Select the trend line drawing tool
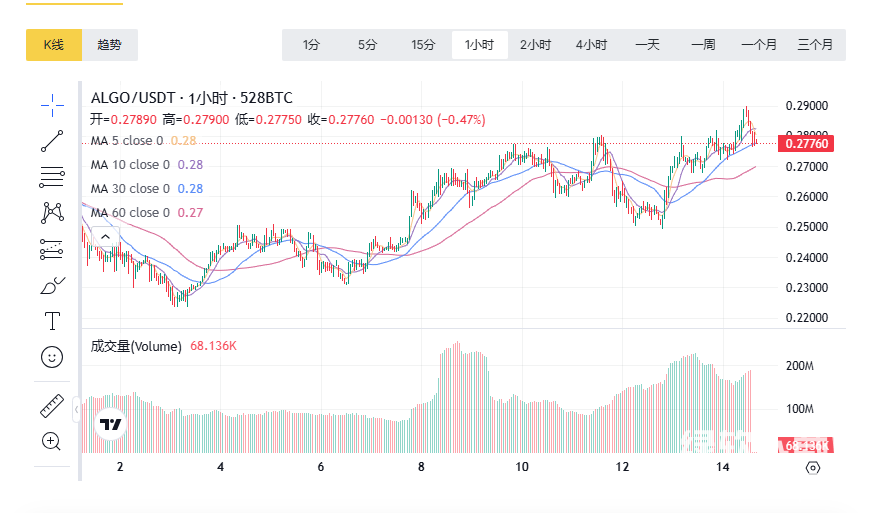The height and width of the screenshot is (513, 882). [52, 140]
